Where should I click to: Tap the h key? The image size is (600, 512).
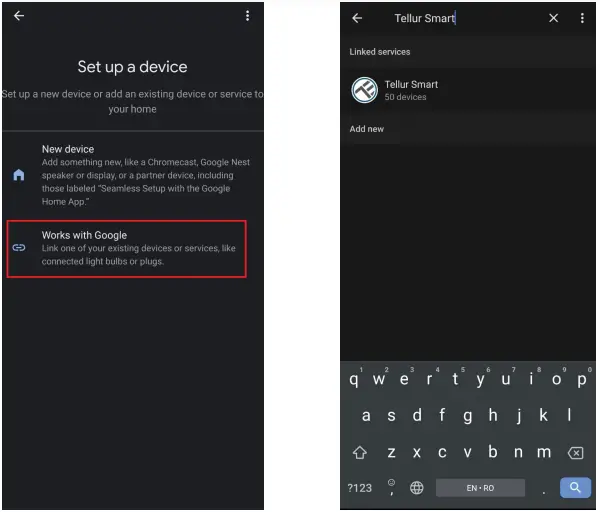493,415
